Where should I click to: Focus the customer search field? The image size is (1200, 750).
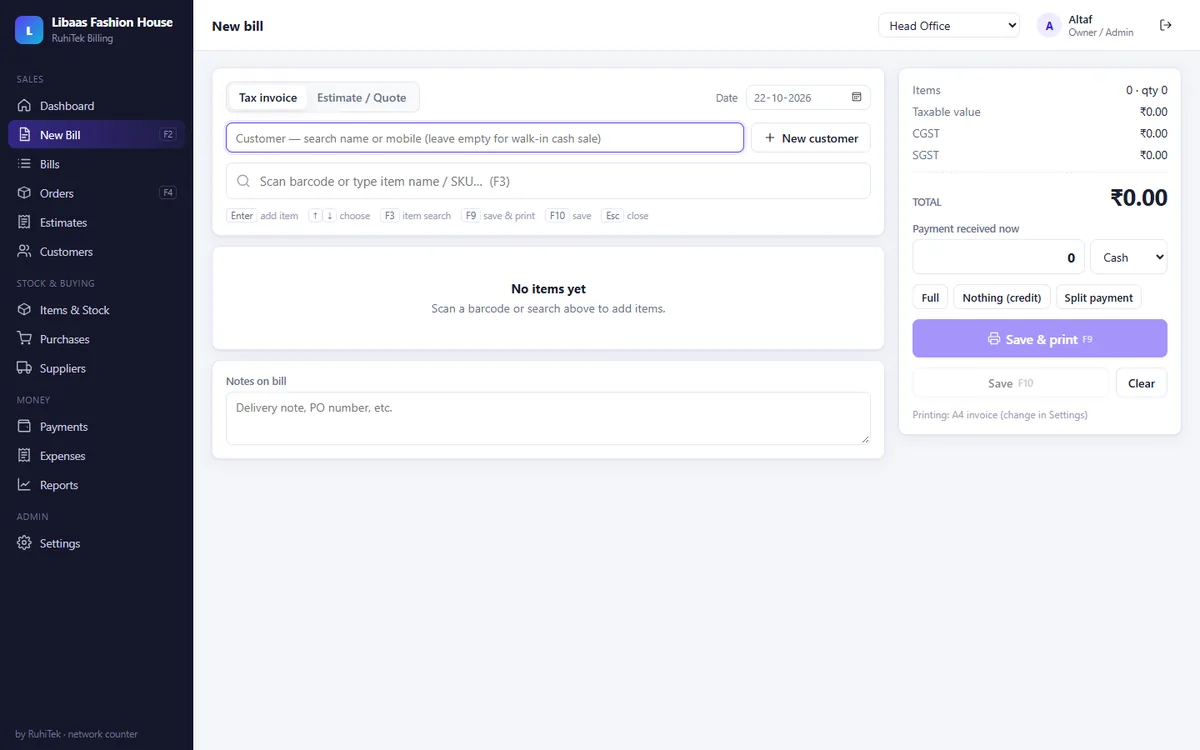[485, 138]
